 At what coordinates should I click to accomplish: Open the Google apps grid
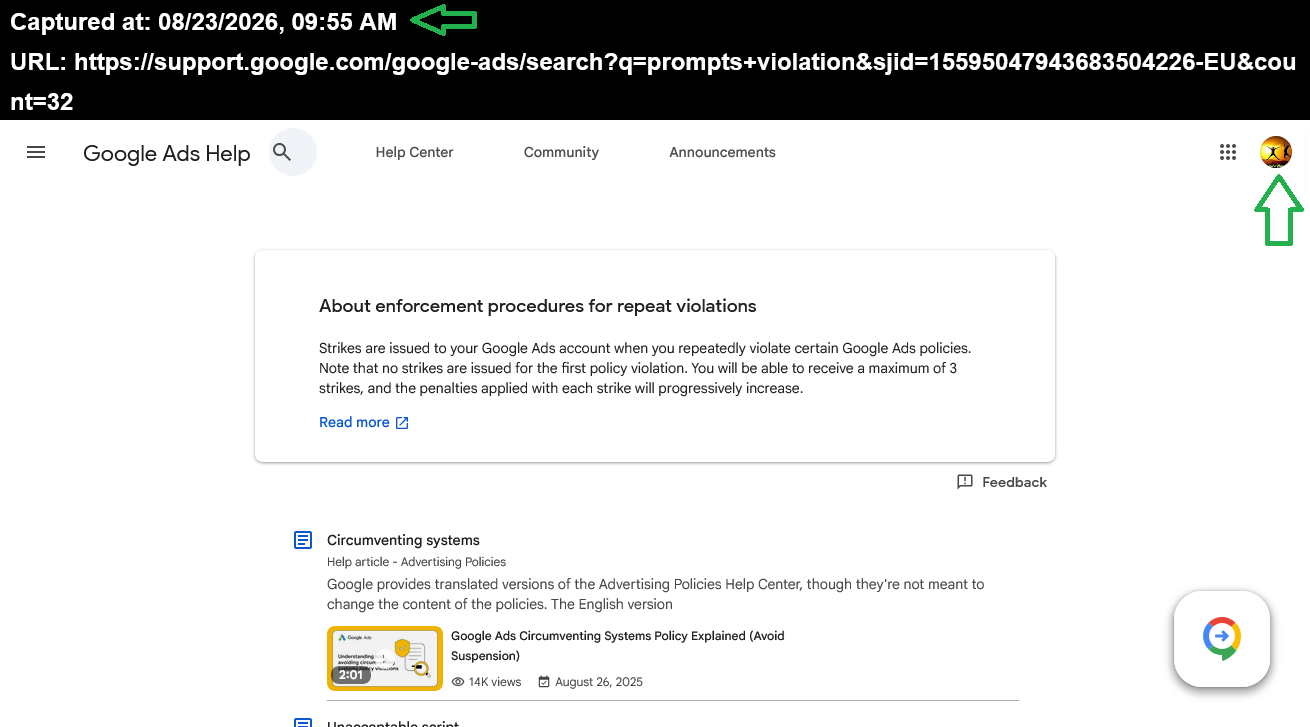point(1228,152)
